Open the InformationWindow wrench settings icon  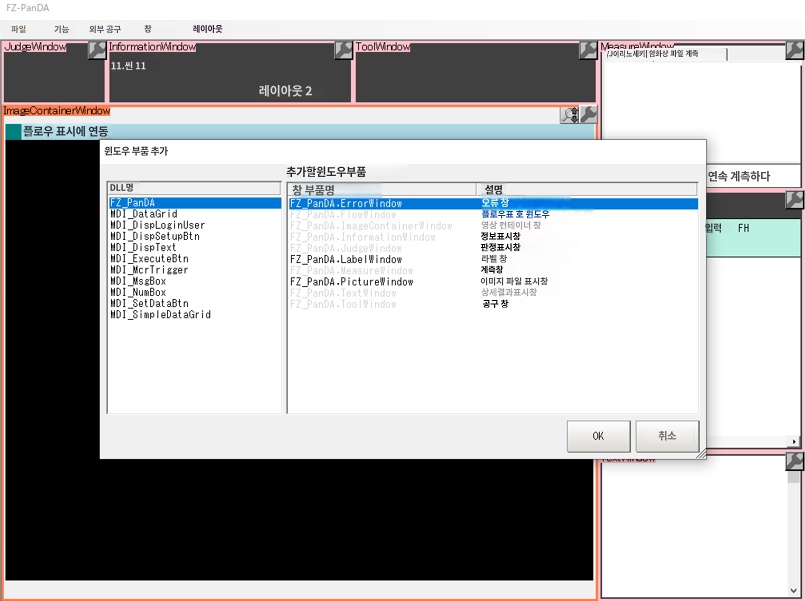pos(343,50)
